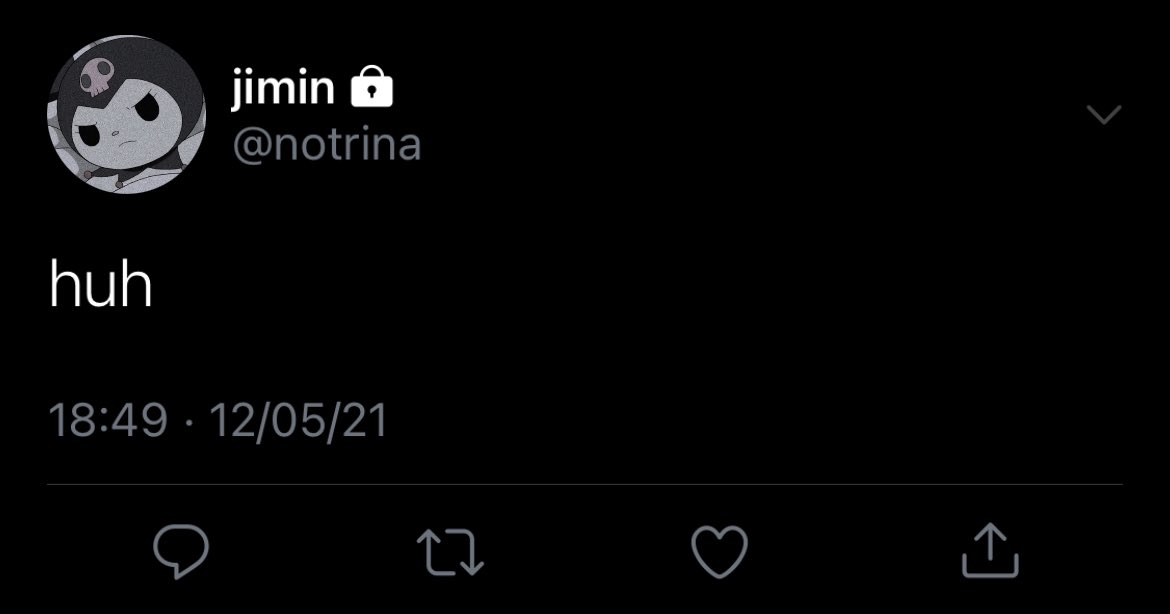Click the 18:49 timestamp
The height and width of the screenshot is (614, 1170).
(x=108, y=419)
